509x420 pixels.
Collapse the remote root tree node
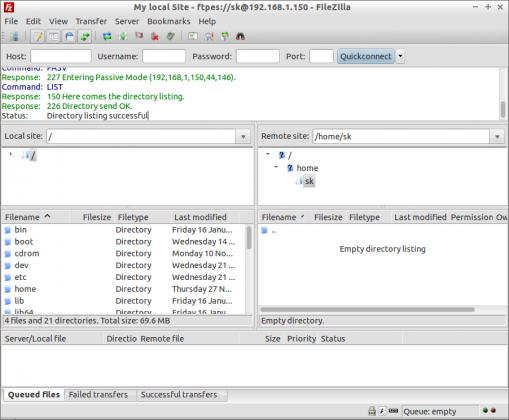(267, 154)
